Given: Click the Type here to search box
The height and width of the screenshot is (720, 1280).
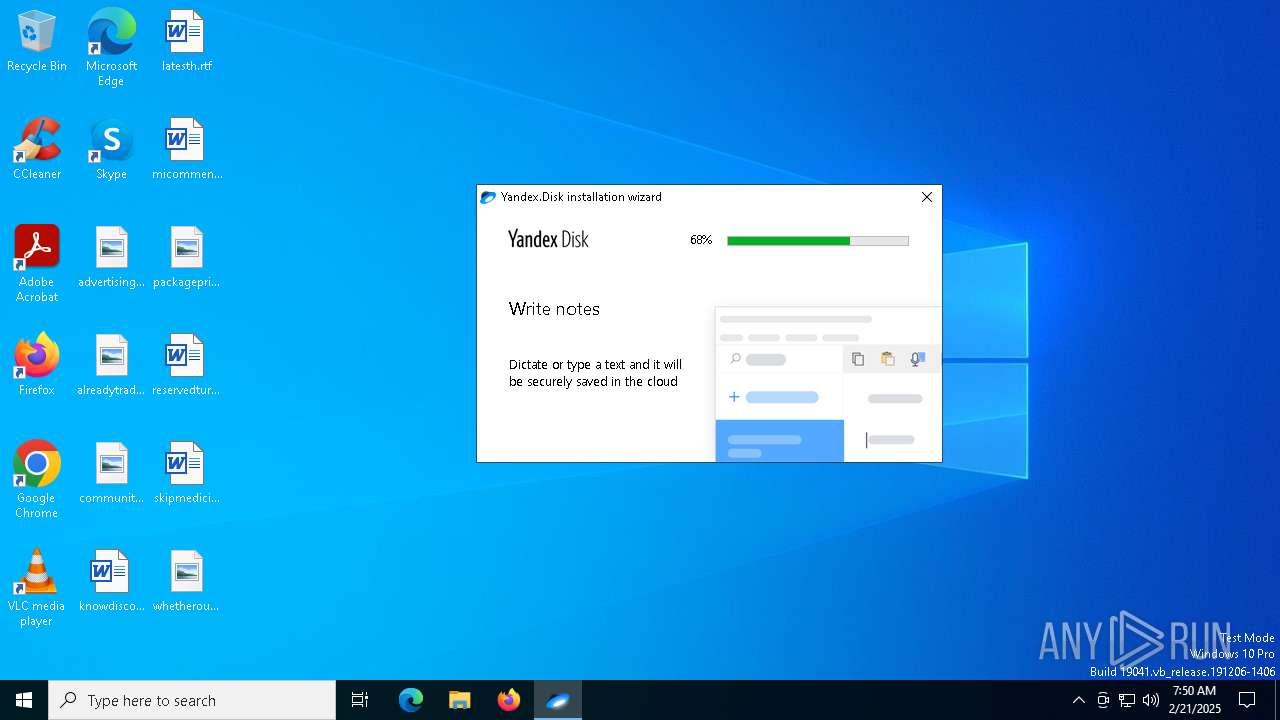Looking at the screenshot, I should (192, 700).
